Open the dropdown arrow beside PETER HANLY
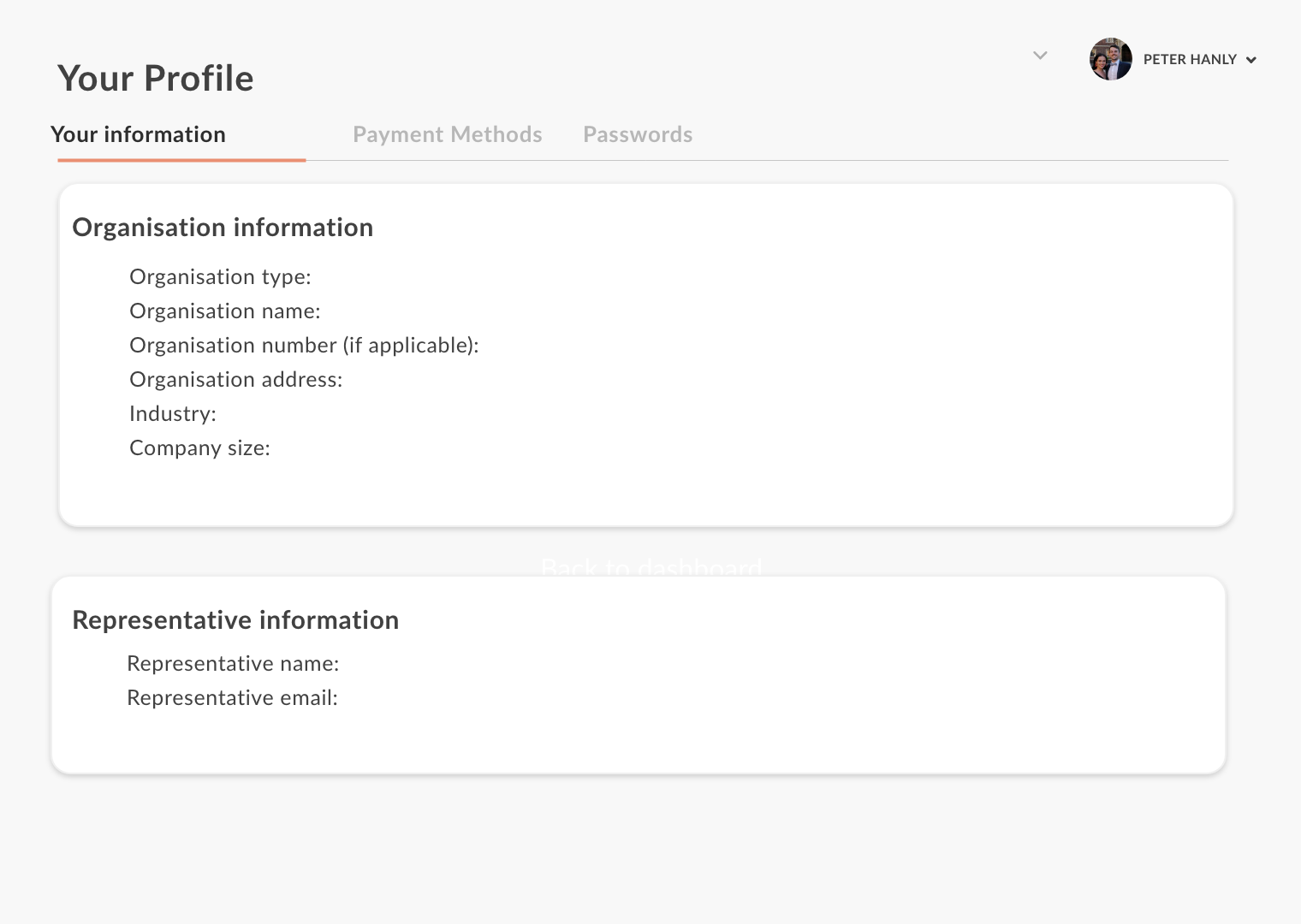The width and height of the screenshot is (1301, 924). pyautogui.click(x=1251, y=60)
